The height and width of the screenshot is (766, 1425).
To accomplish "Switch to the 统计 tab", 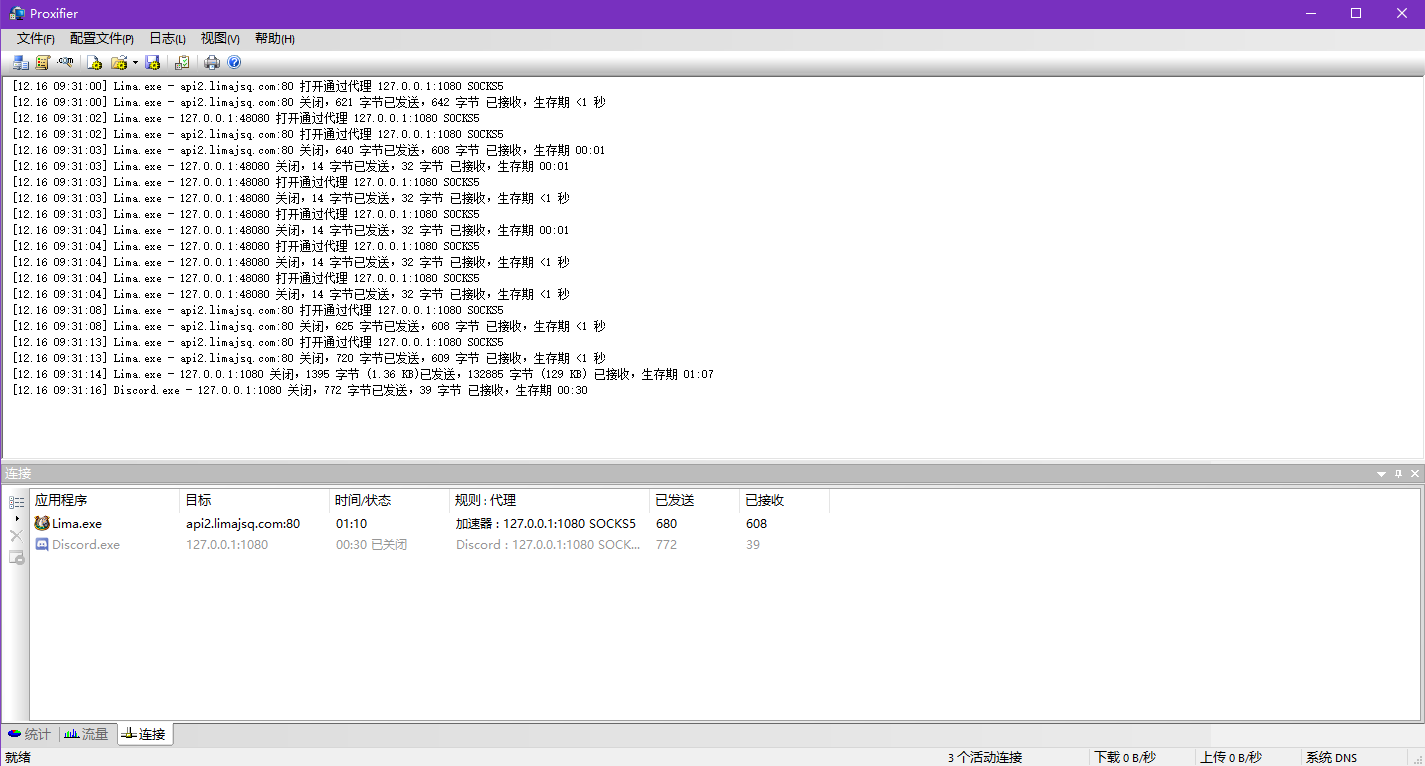I will pos(29,734).
